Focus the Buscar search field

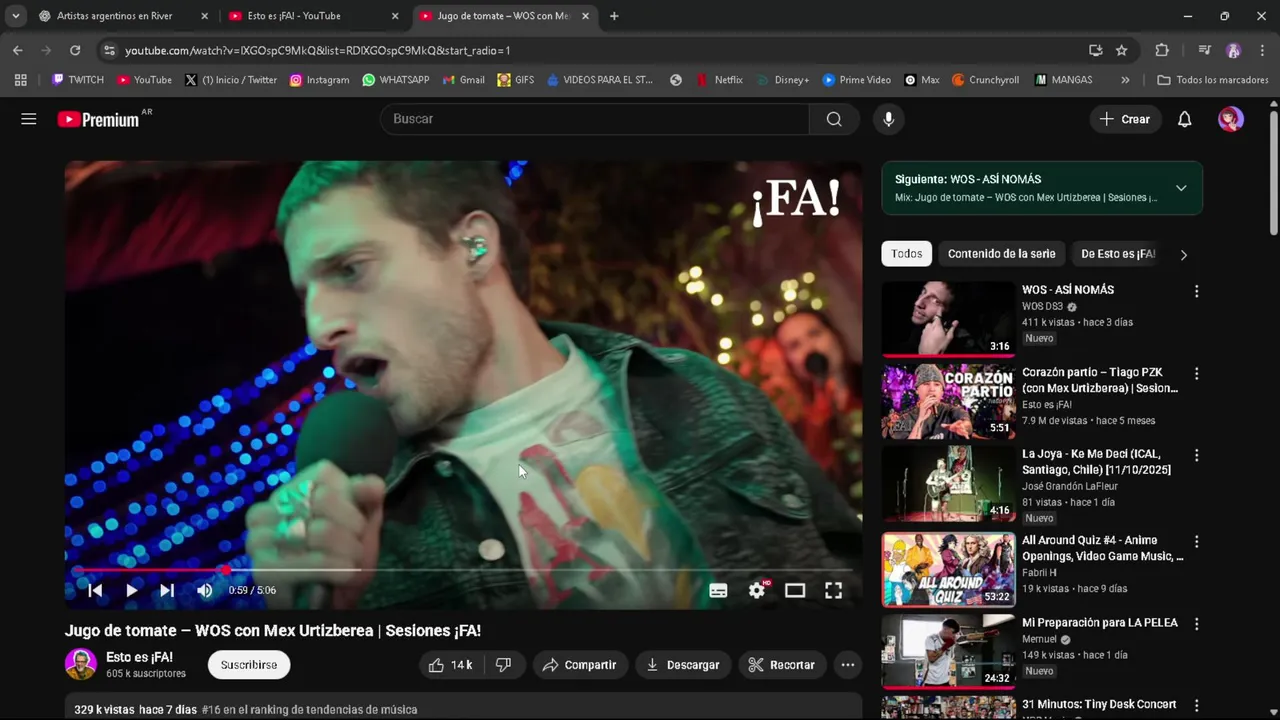(x=594, y=119)
